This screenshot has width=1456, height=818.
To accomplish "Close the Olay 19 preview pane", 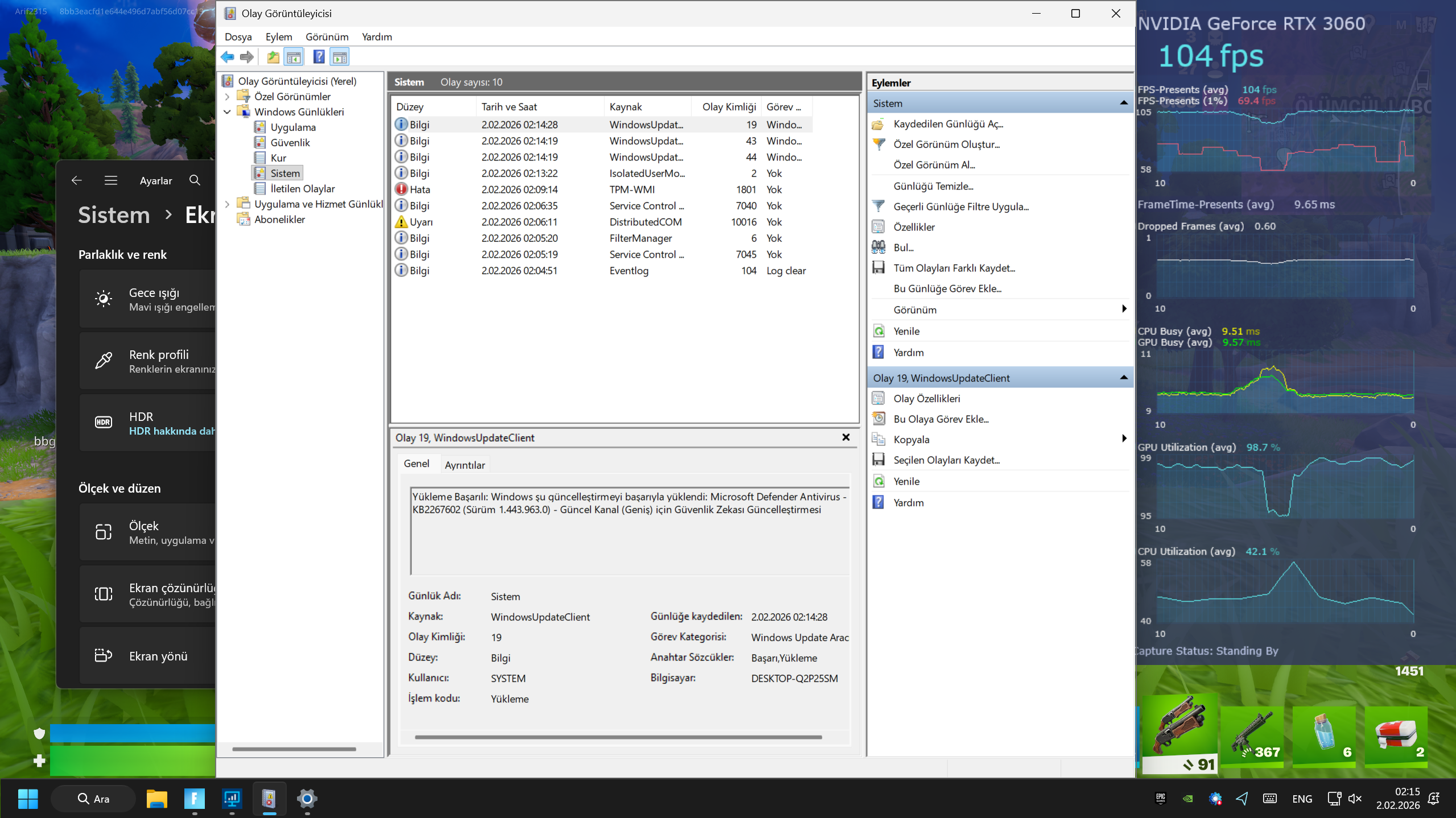I will (x=846, y=437).
